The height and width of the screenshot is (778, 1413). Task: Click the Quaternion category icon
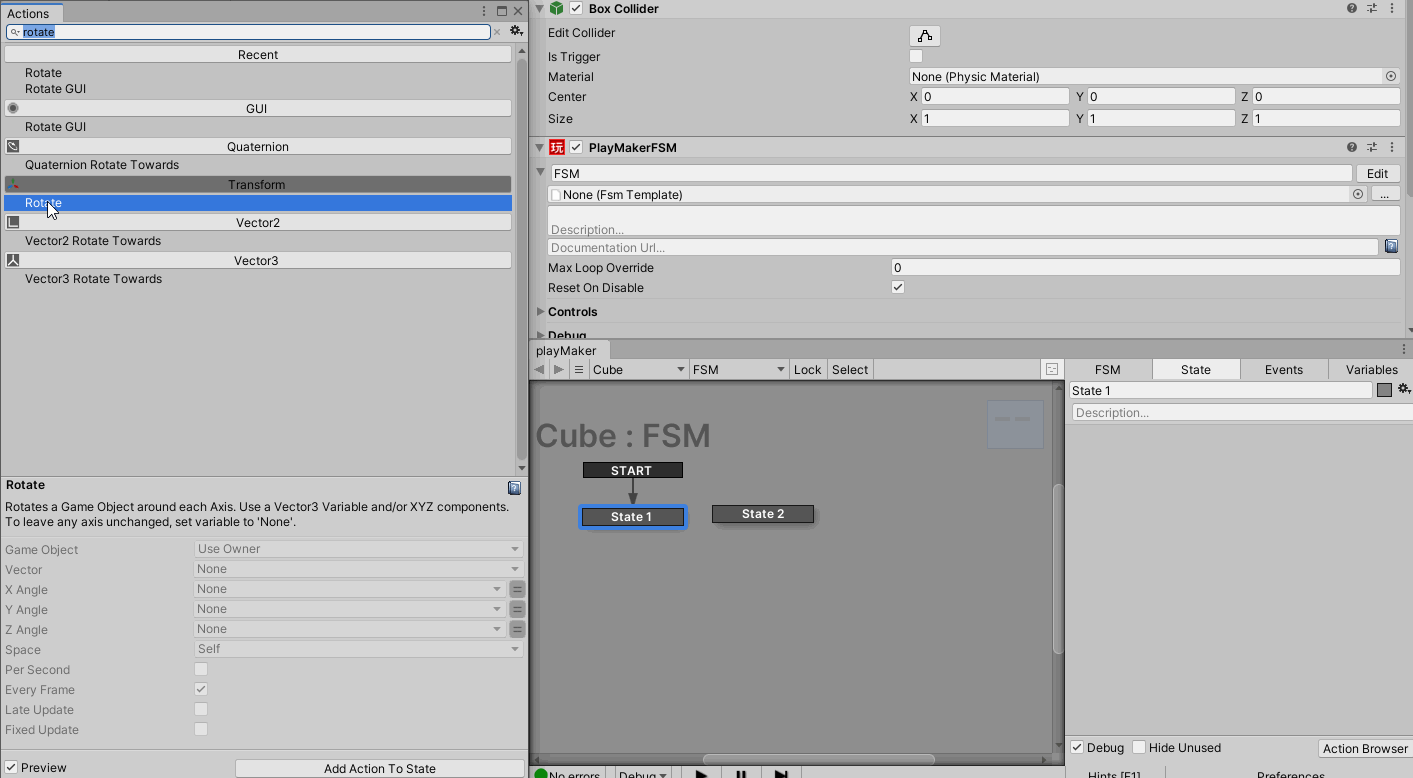tap(13, 146)
